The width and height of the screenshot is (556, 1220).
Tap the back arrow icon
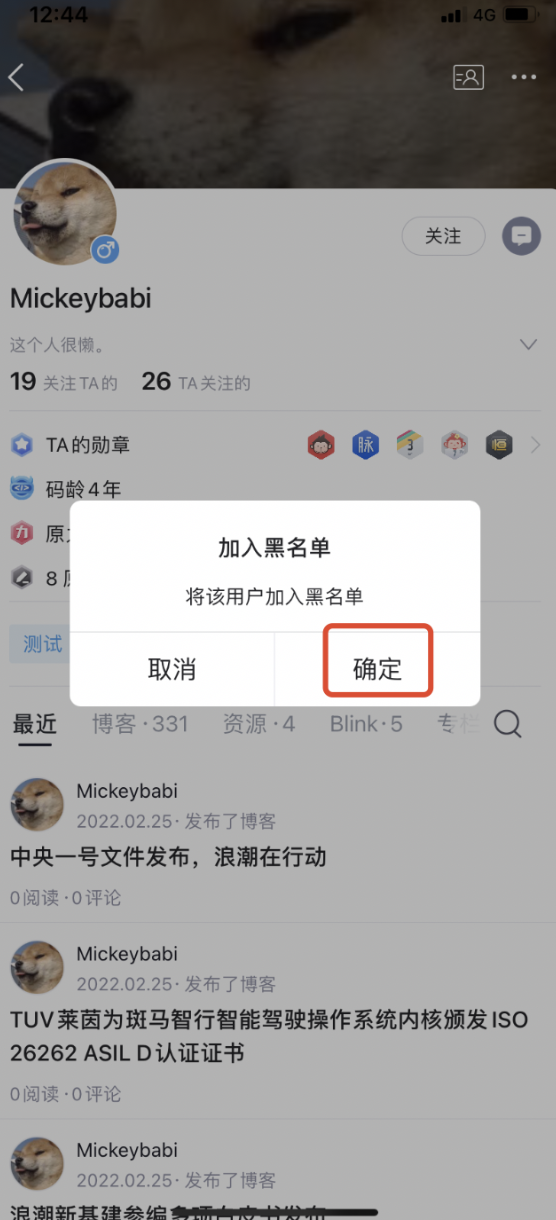click(16, 77)
